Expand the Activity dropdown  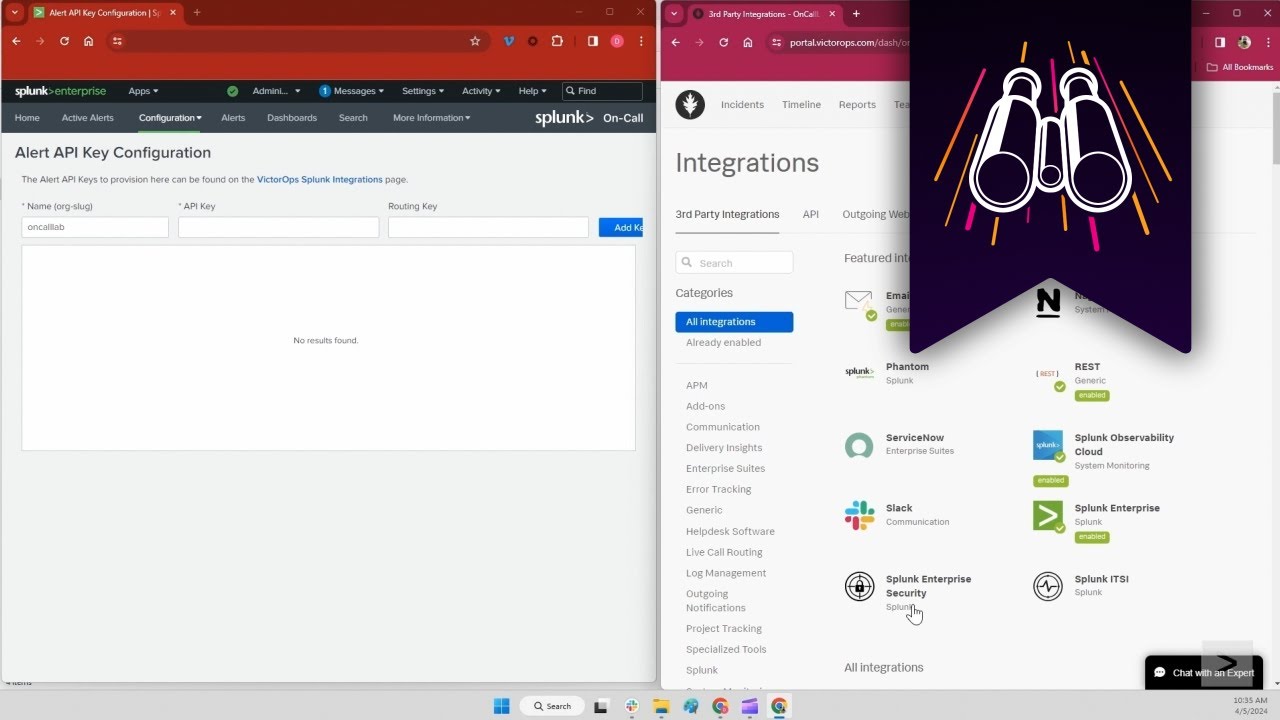coord(481,91)
